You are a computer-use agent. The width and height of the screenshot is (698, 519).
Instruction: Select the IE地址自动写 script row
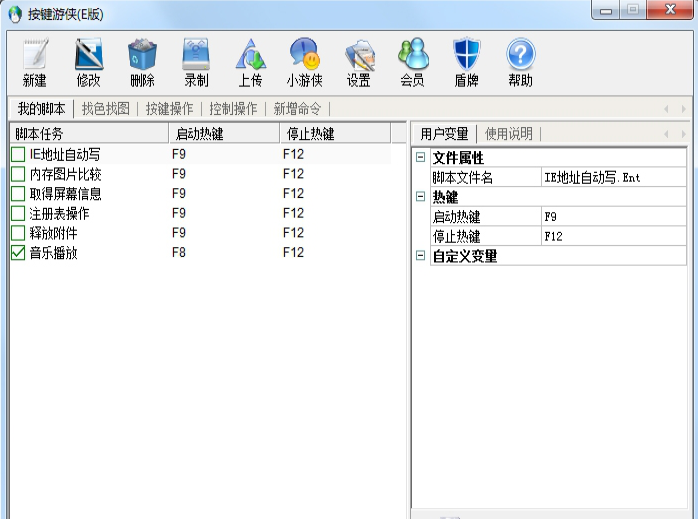[x=200, y=154]
